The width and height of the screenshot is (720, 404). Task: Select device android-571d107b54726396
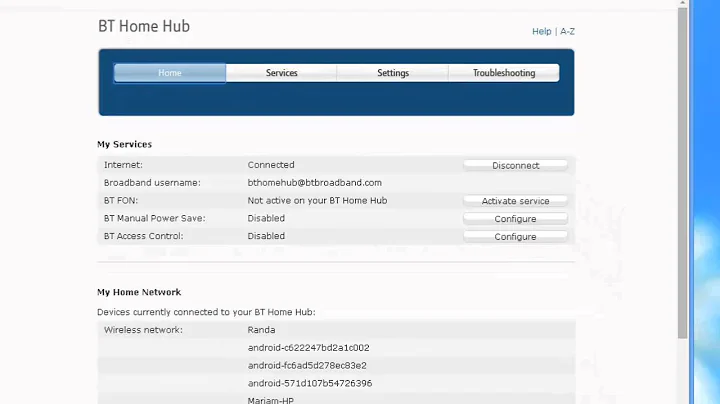pyautogui.click(x=310, y=383)
